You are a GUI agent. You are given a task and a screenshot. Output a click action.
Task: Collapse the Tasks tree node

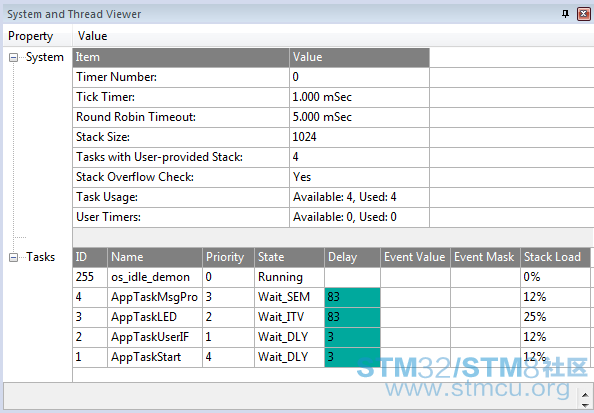point(13,258)
